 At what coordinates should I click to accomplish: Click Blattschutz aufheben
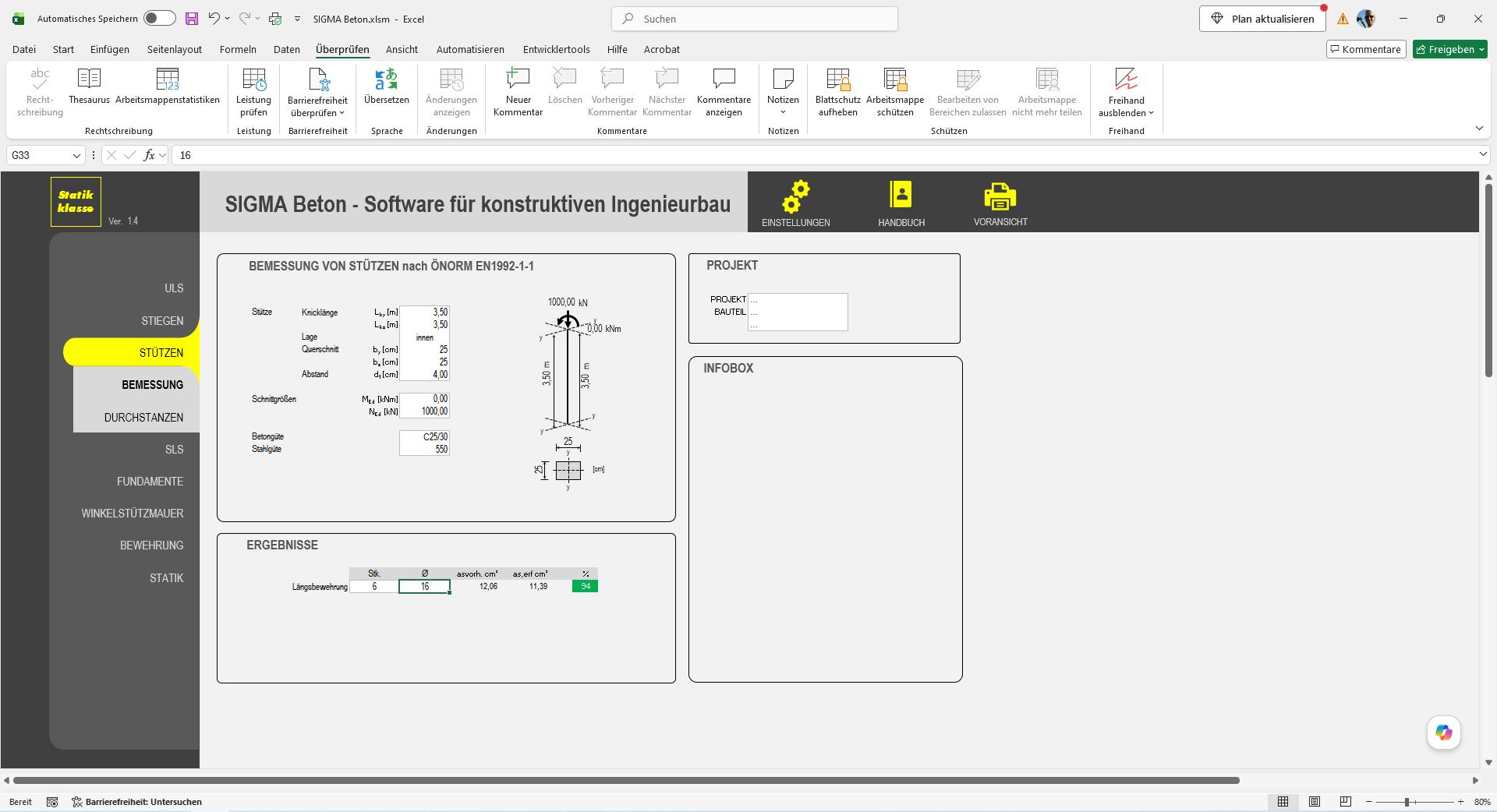838,92
